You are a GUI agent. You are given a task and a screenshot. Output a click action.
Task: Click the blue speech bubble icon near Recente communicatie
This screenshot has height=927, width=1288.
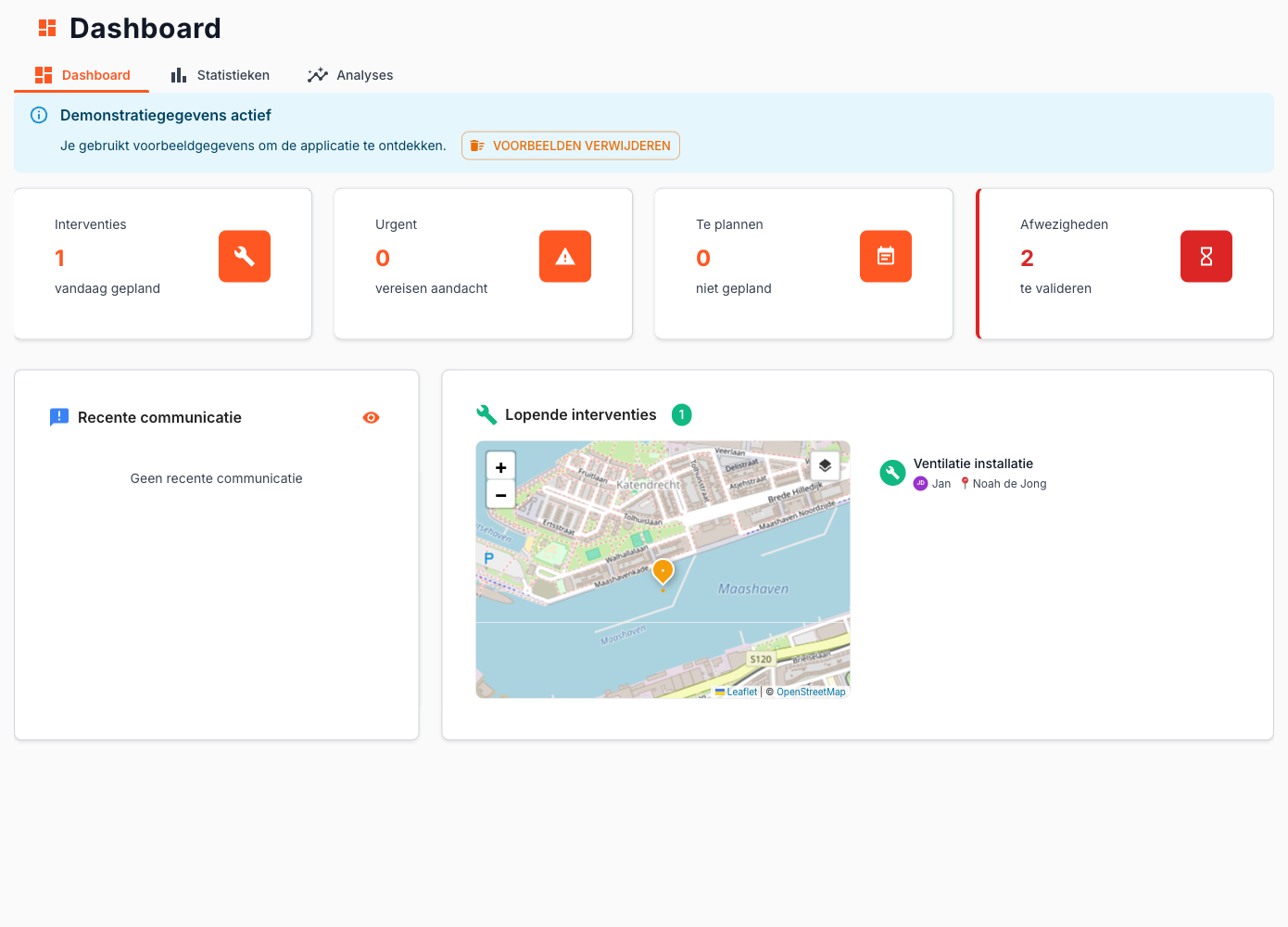pos(59,417)
